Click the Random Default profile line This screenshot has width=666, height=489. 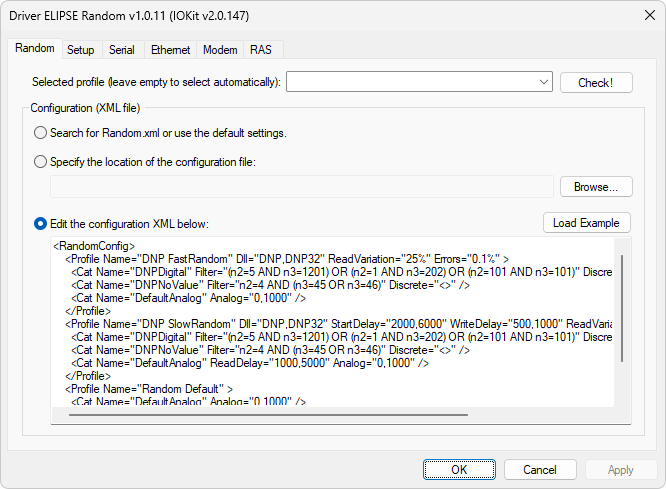[149, 389]
